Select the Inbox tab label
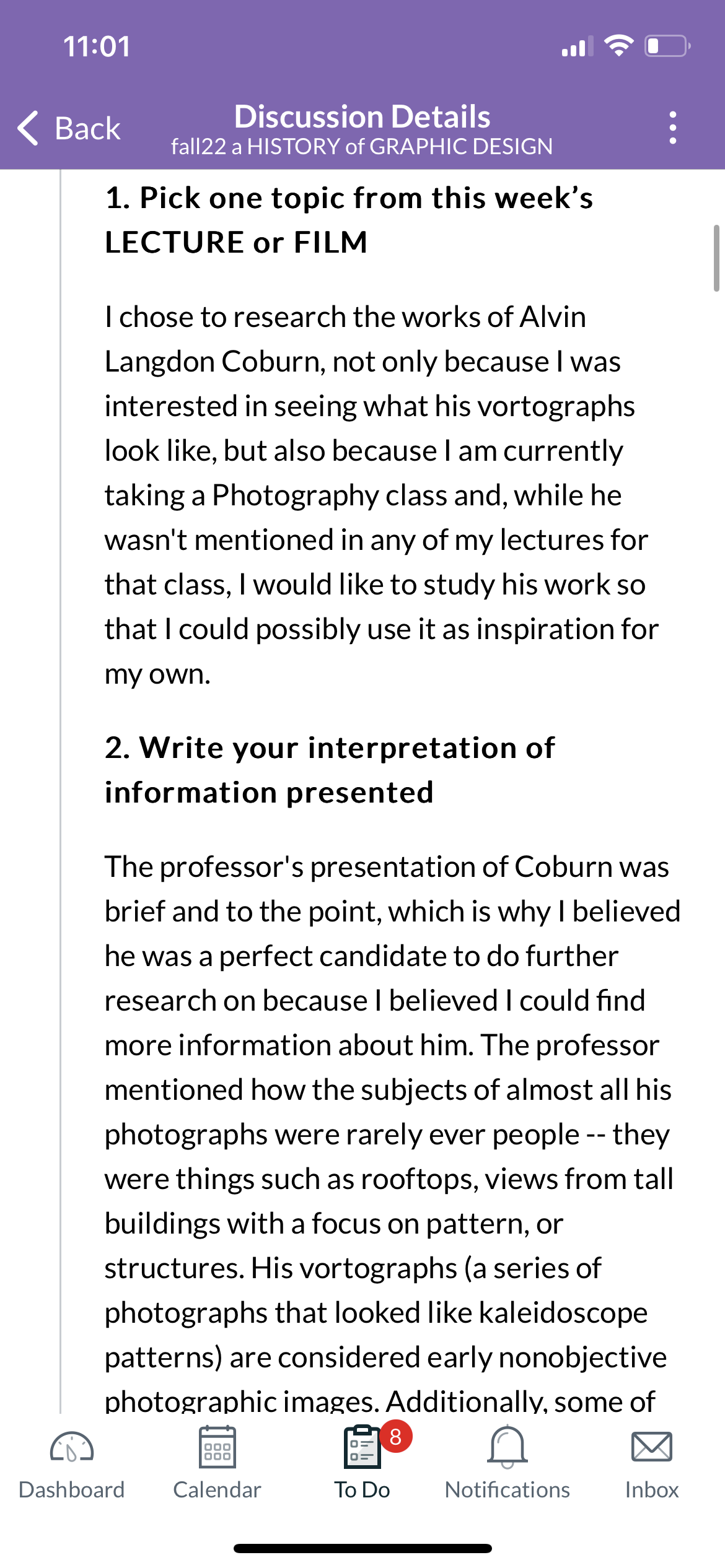Image resolution: width=725 pixels, height=1568 pixels. point(652,1489)
